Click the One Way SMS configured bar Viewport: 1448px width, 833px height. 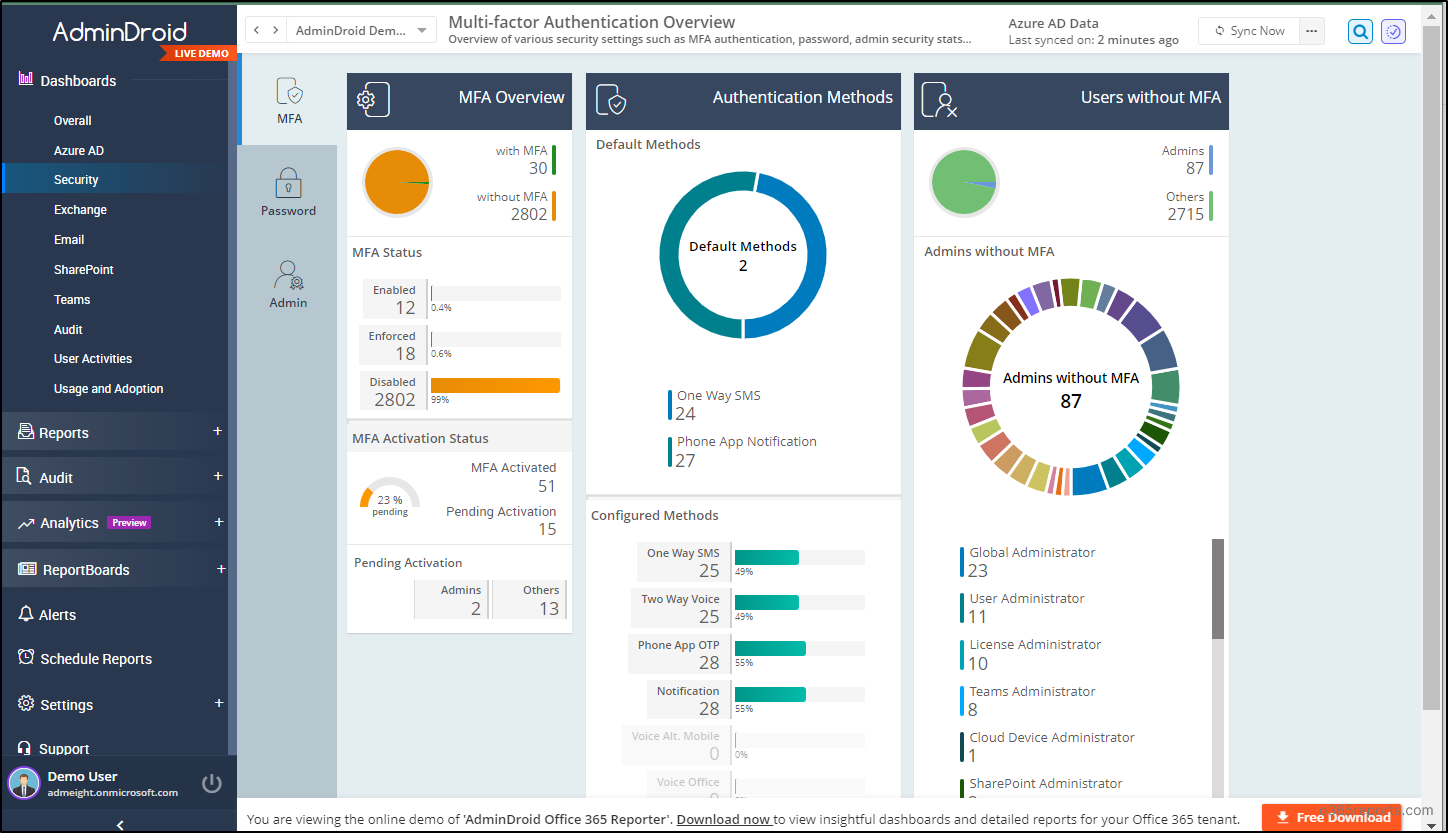[767, 557]
